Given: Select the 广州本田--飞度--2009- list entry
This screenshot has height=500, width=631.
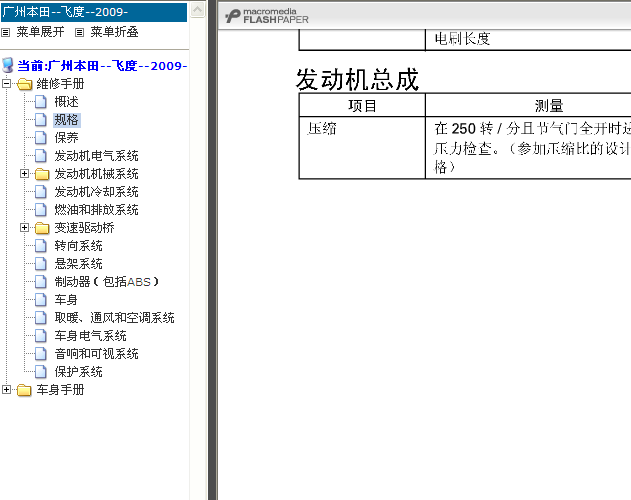Looking at the screenshot, I should click(x=94, y=12).
